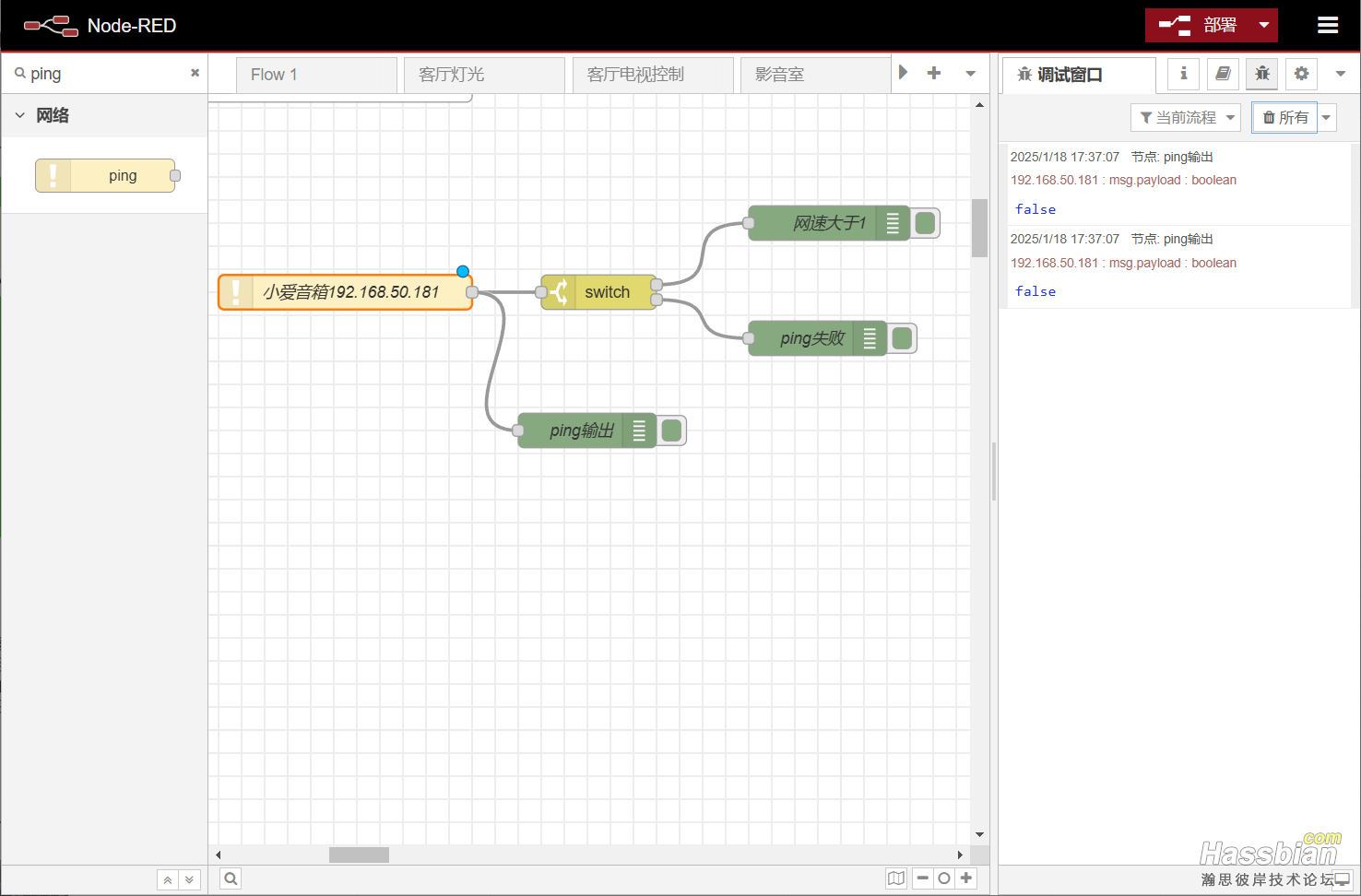This screenshot has height=896, width=1361.
Task: Expand all palette categories
Action: coord(189,879)
